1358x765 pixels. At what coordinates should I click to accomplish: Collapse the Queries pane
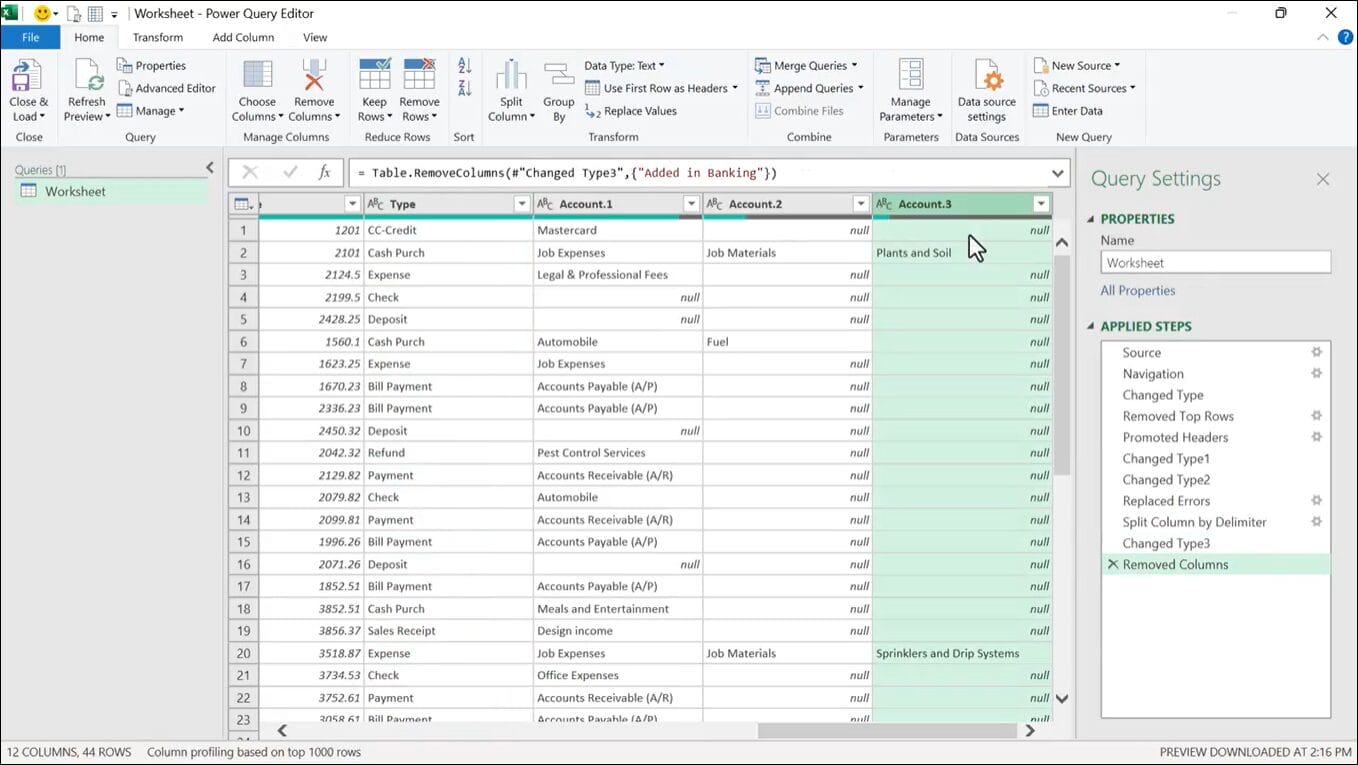(x=210, y=168)
